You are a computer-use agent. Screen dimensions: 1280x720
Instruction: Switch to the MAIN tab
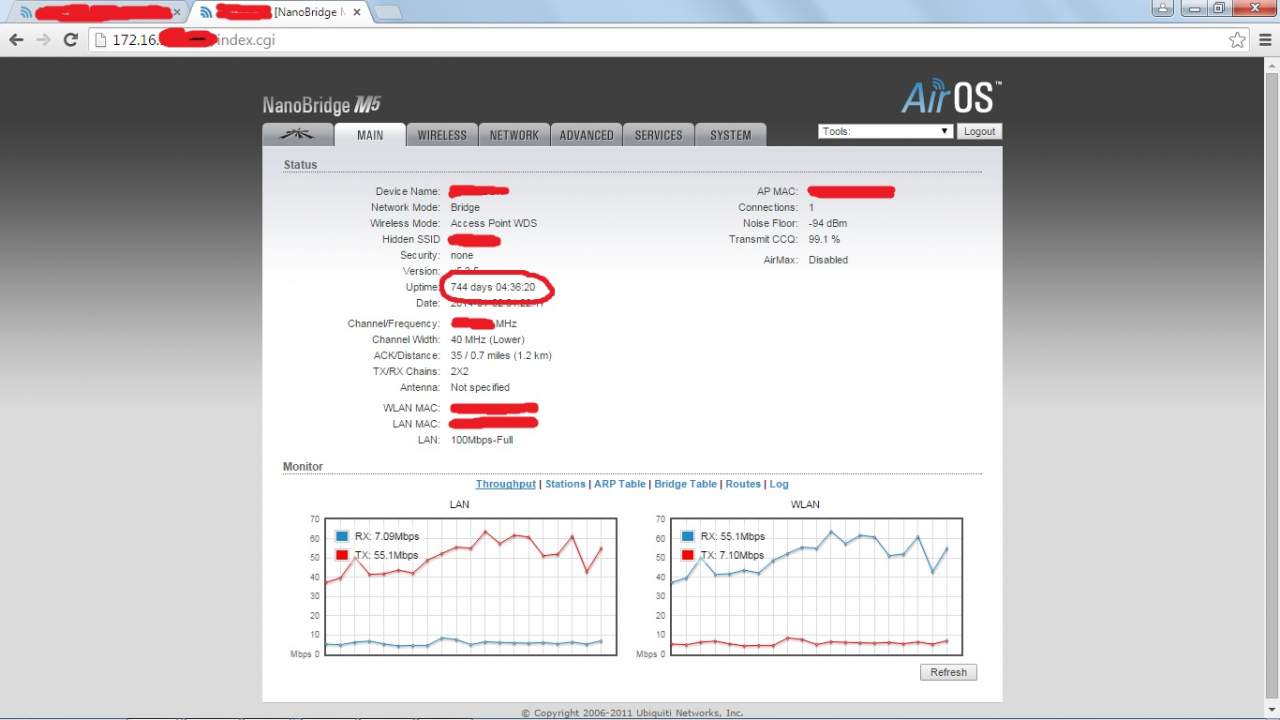(370, 135)
